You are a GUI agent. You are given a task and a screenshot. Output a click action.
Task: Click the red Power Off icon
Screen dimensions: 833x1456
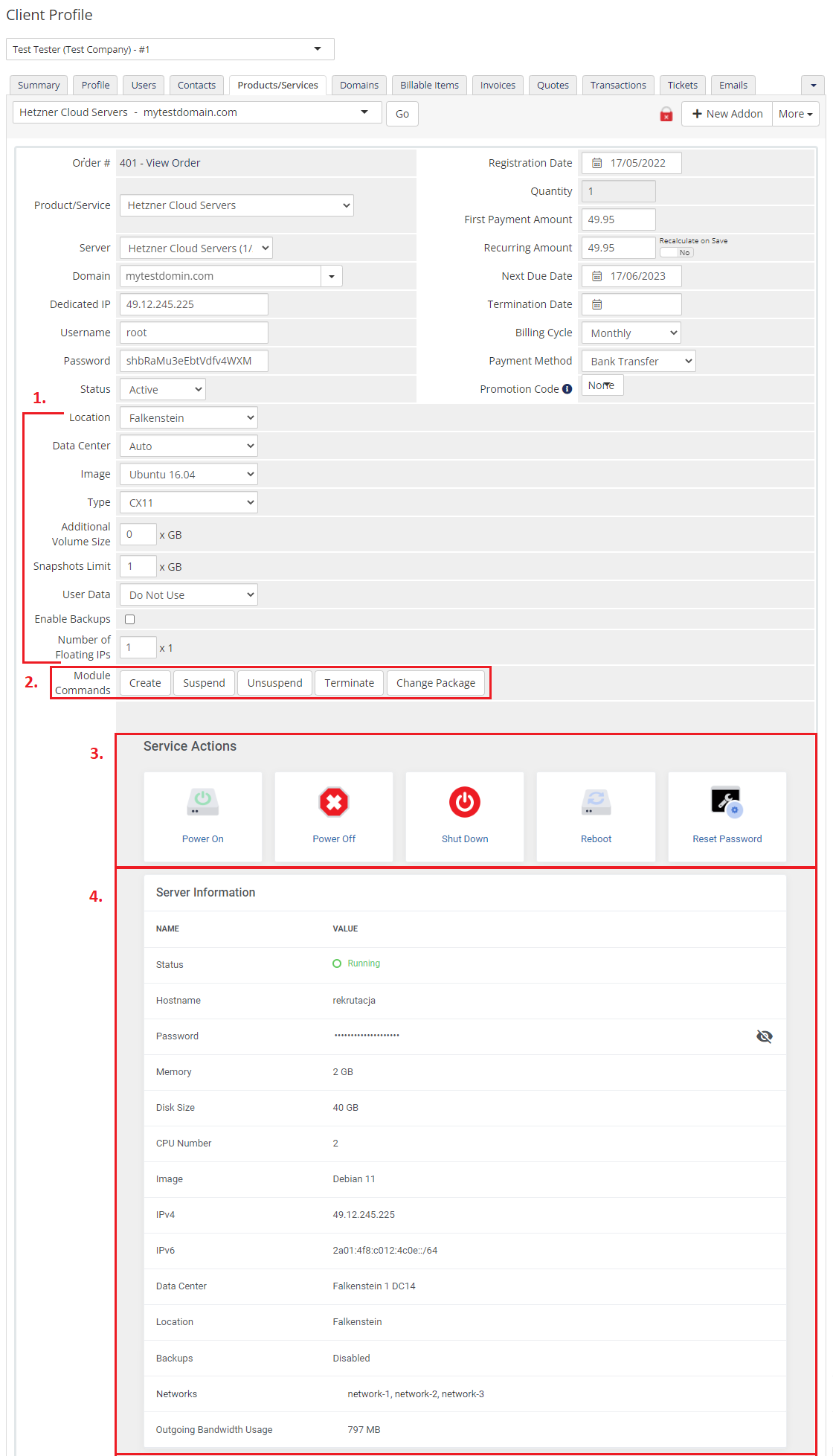click(334, 803)
